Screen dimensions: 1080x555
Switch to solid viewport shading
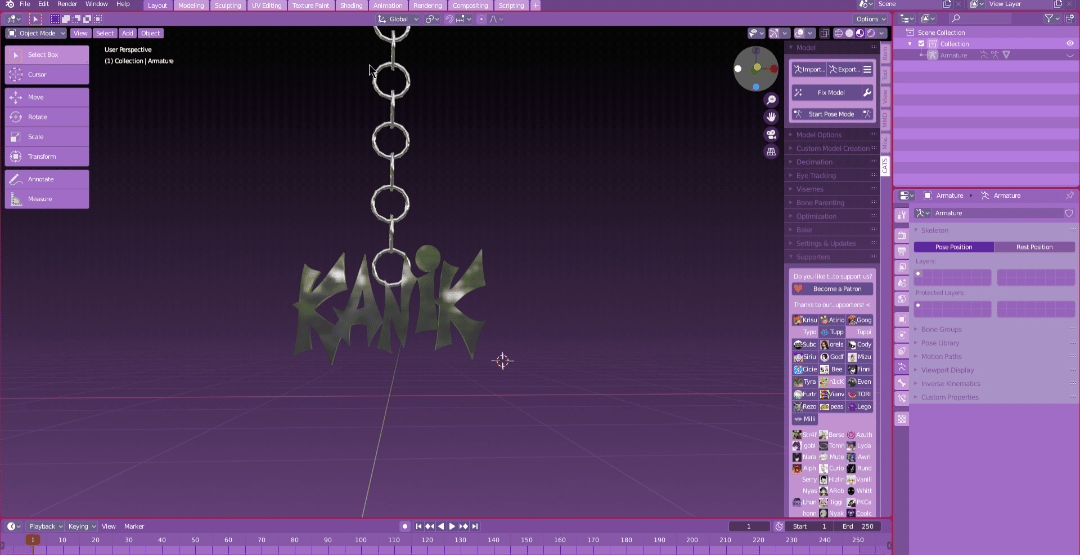(849, 33)
